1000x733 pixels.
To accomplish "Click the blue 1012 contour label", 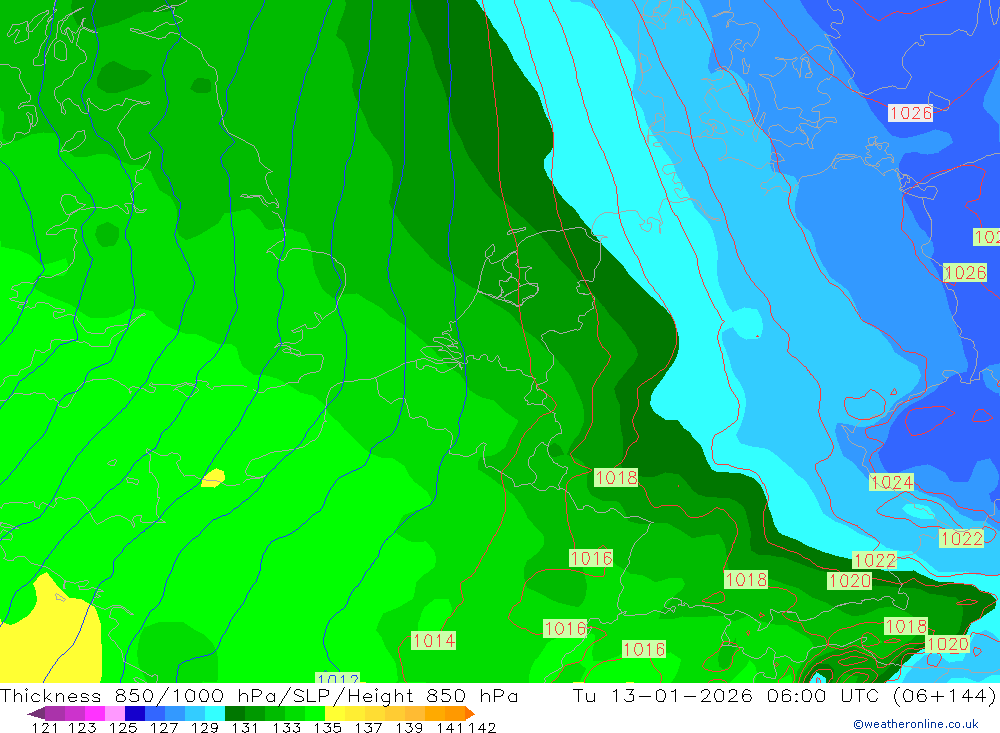I will [337, 677].
